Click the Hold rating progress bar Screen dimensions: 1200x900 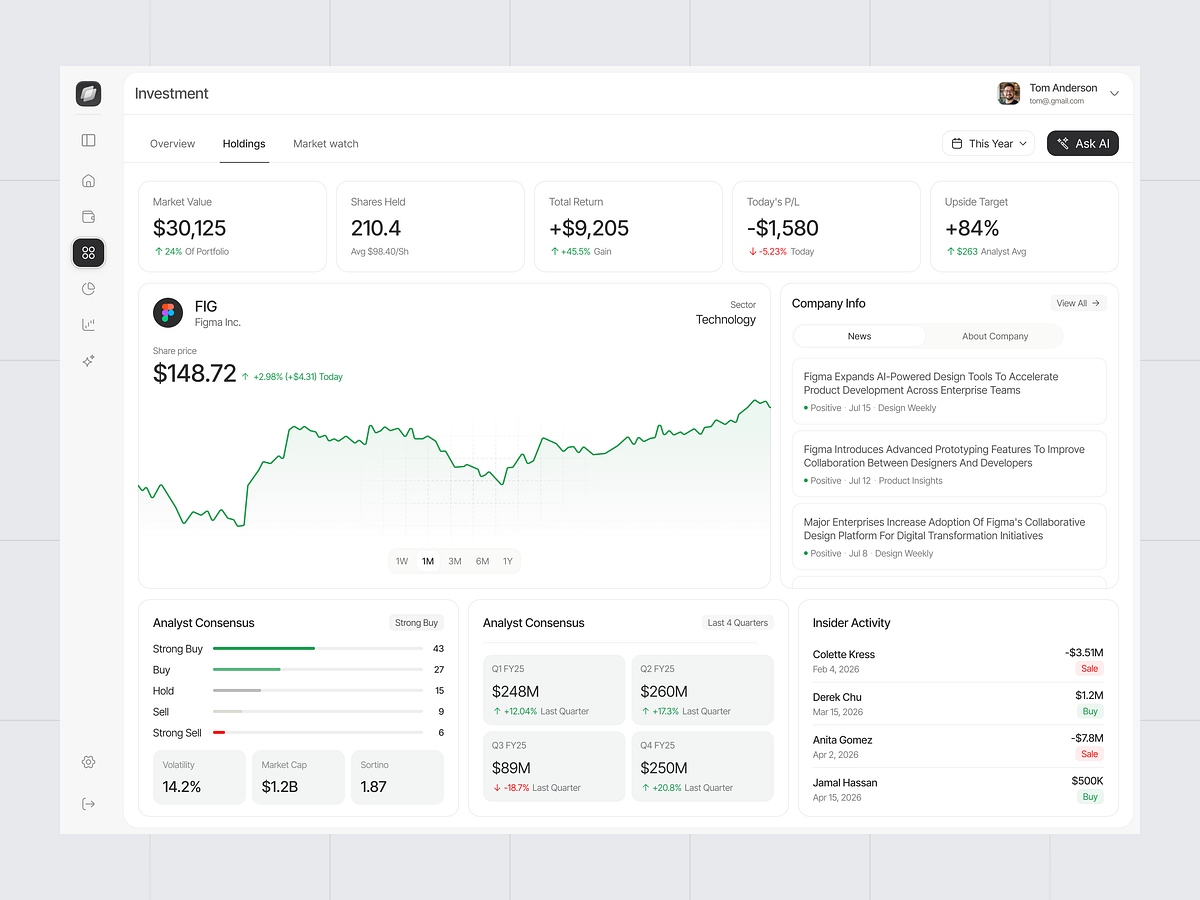coord(317,691)
